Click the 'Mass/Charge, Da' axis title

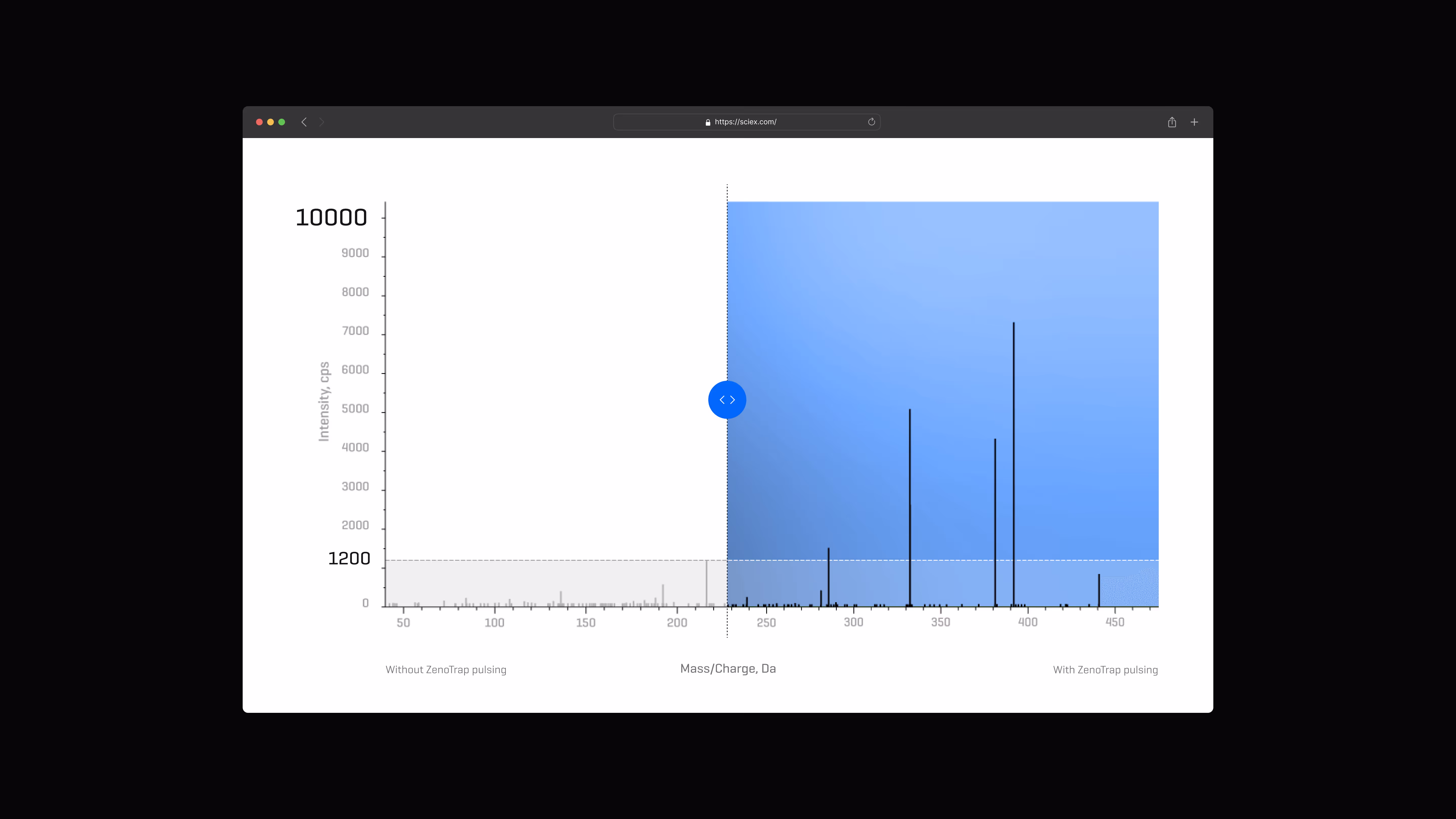[x=728, y=669]
